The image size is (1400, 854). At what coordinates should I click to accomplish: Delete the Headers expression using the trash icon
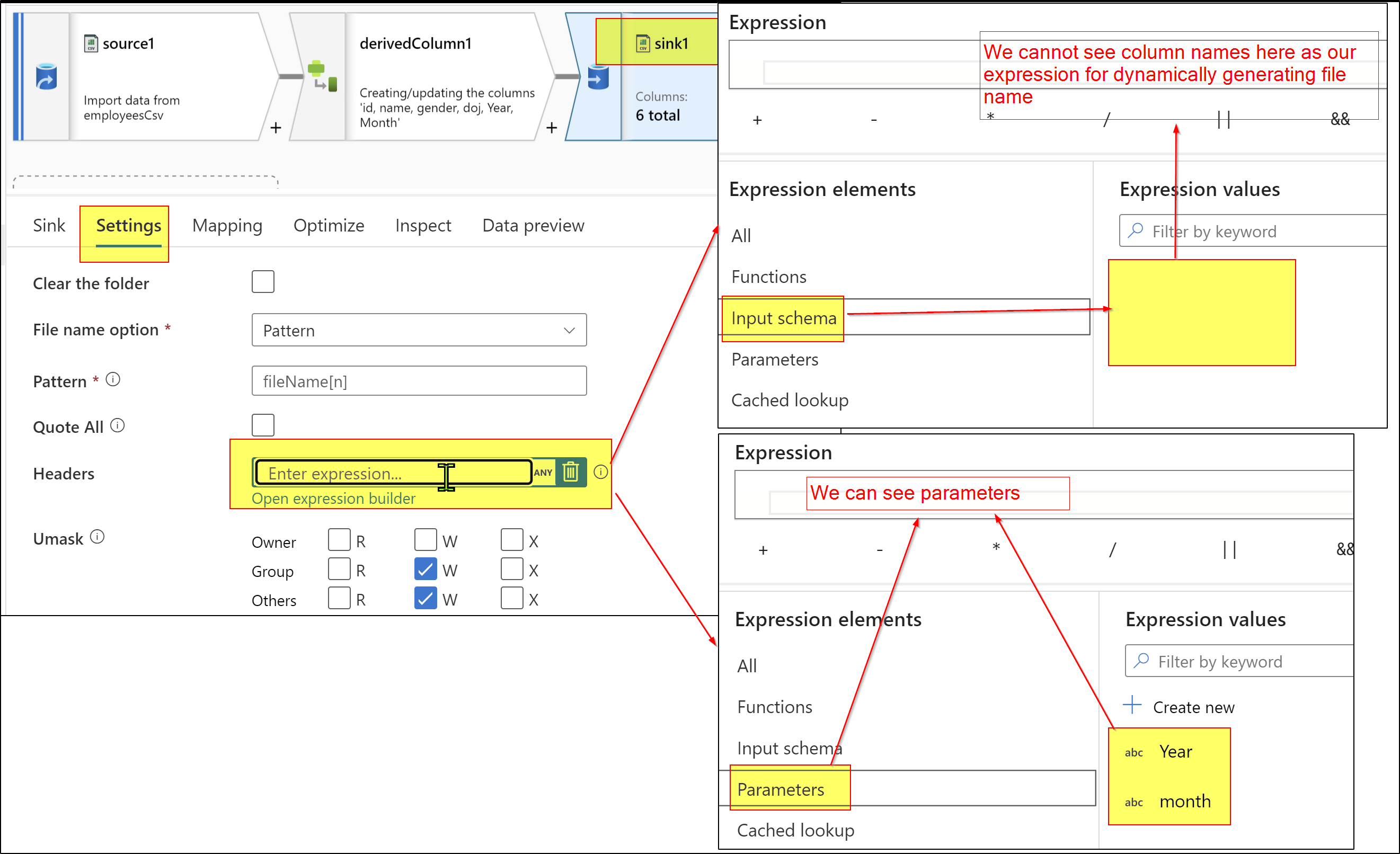click(571, 472)
